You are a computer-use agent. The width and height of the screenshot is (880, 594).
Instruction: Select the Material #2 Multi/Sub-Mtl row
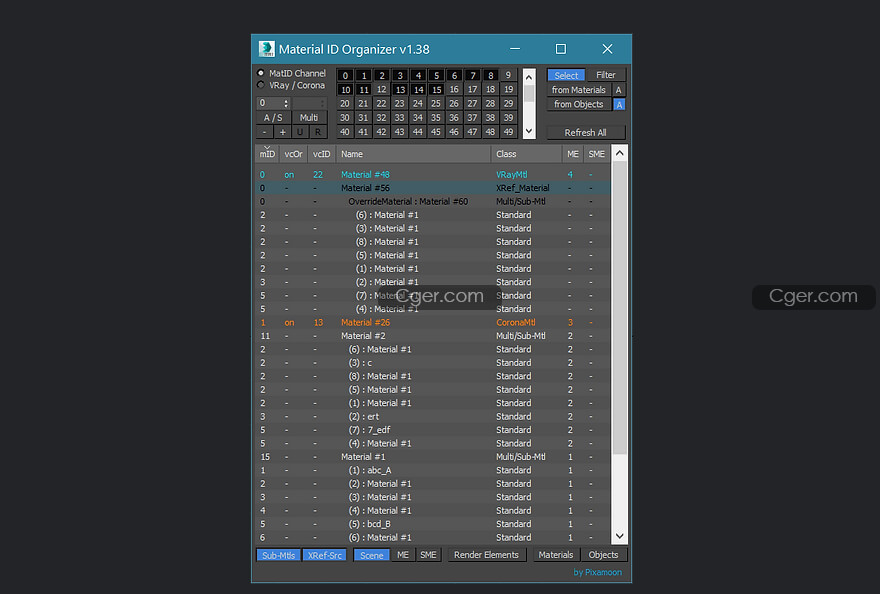[433, 336]
